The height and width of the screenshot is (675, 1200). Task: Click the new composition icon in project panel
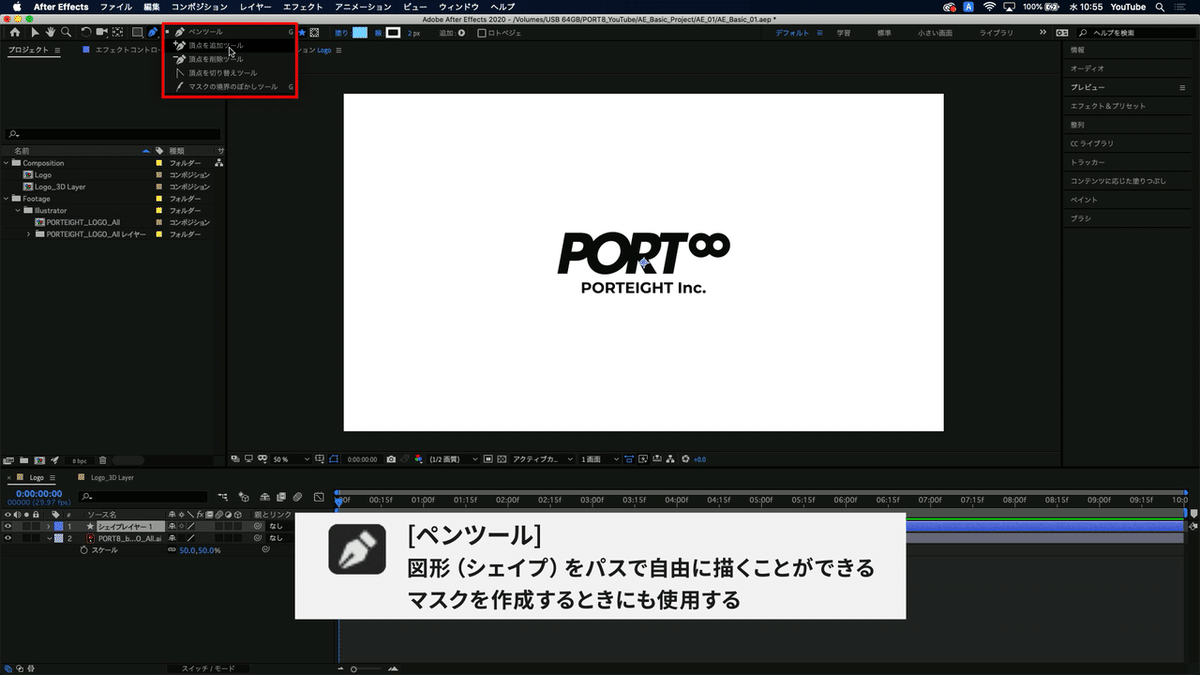(39, 460)
